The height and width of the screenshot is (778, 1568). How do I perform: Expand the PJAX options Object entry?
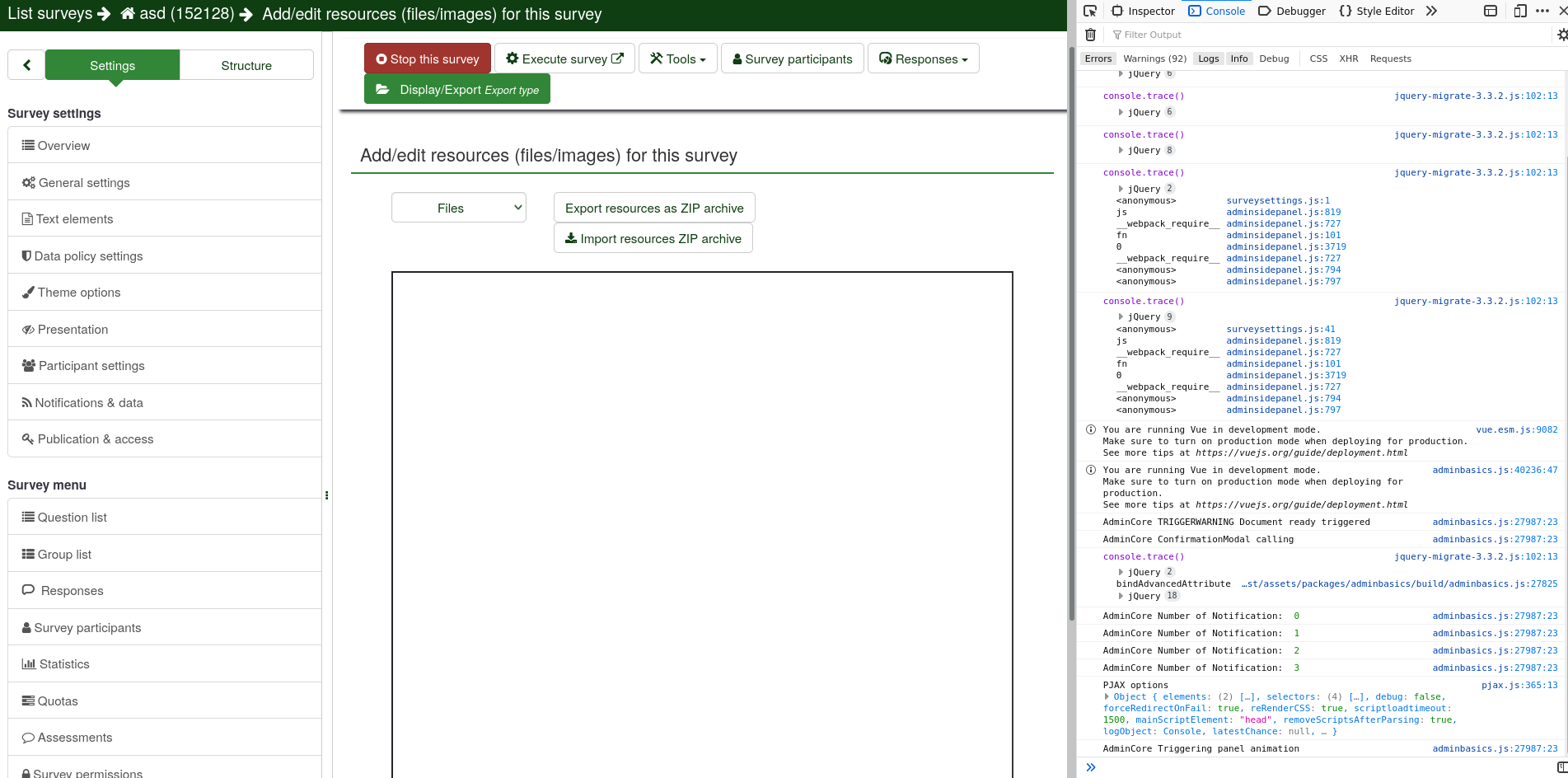[x=1107, y=696]
